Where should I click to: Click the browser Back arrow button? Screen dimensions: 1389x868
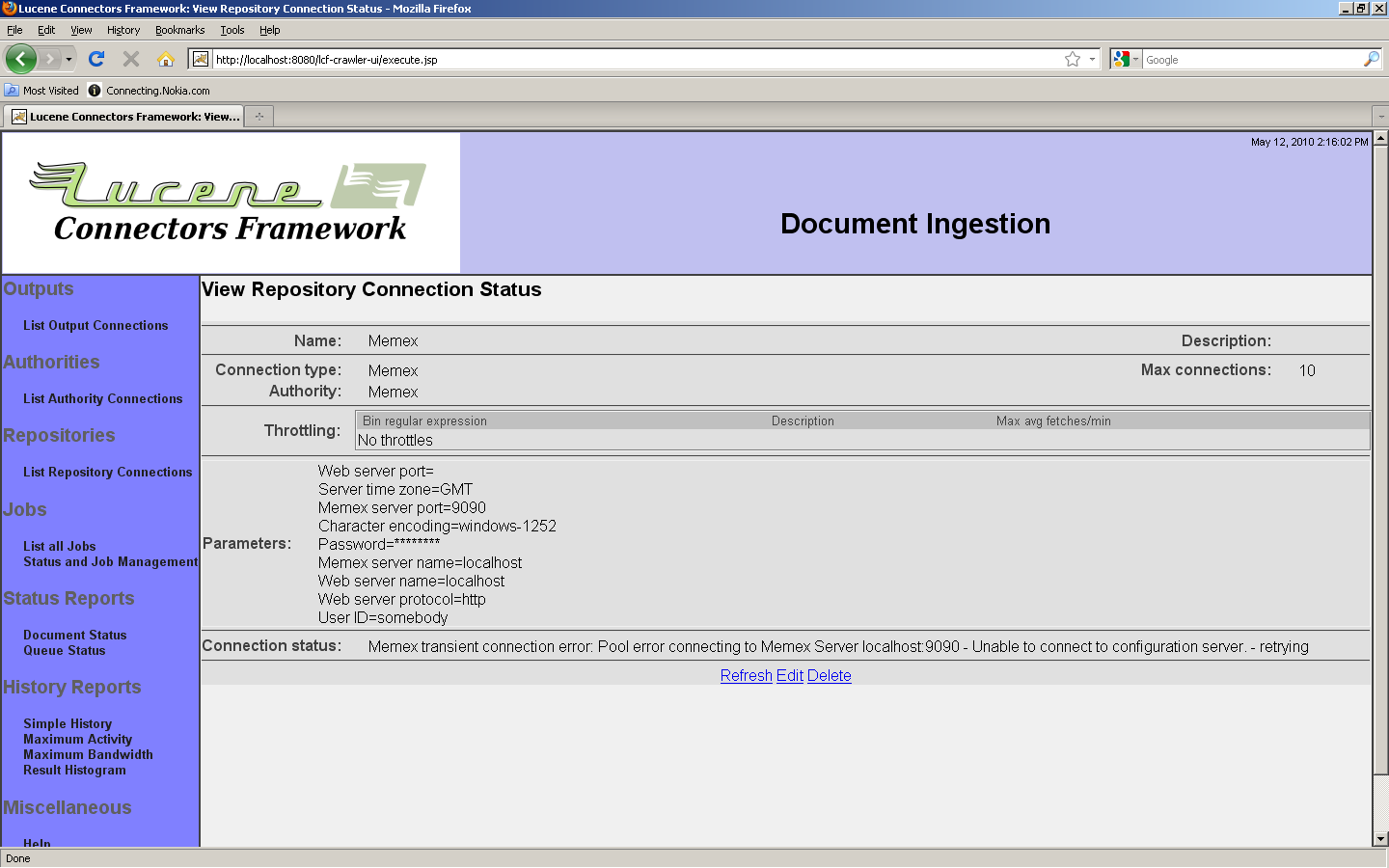click(x=20, y=59)
